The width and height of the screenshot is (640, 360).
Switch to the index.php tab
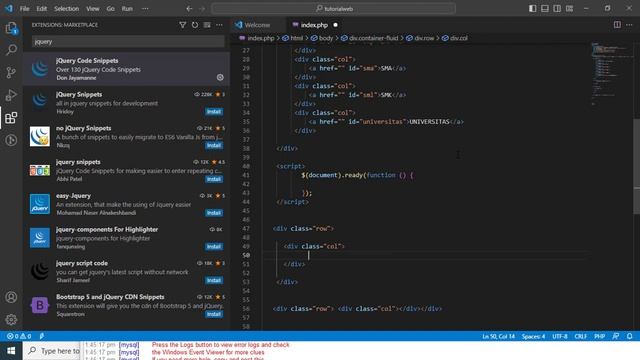(x=314, y=25)
